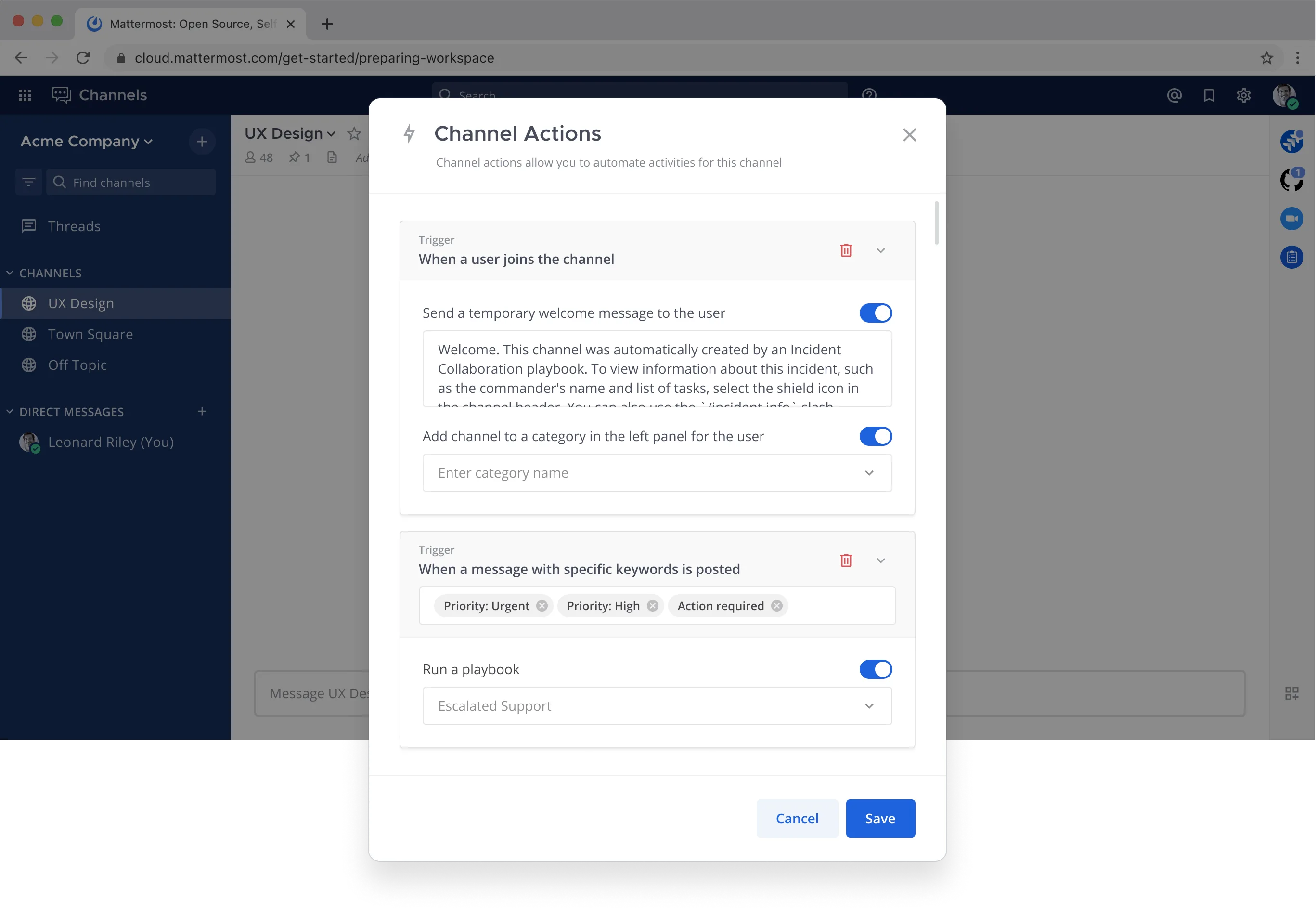Close the Channel Actions dialog
The height and width of the screenshot is (912, 1316).
click(x=909, y=135)
